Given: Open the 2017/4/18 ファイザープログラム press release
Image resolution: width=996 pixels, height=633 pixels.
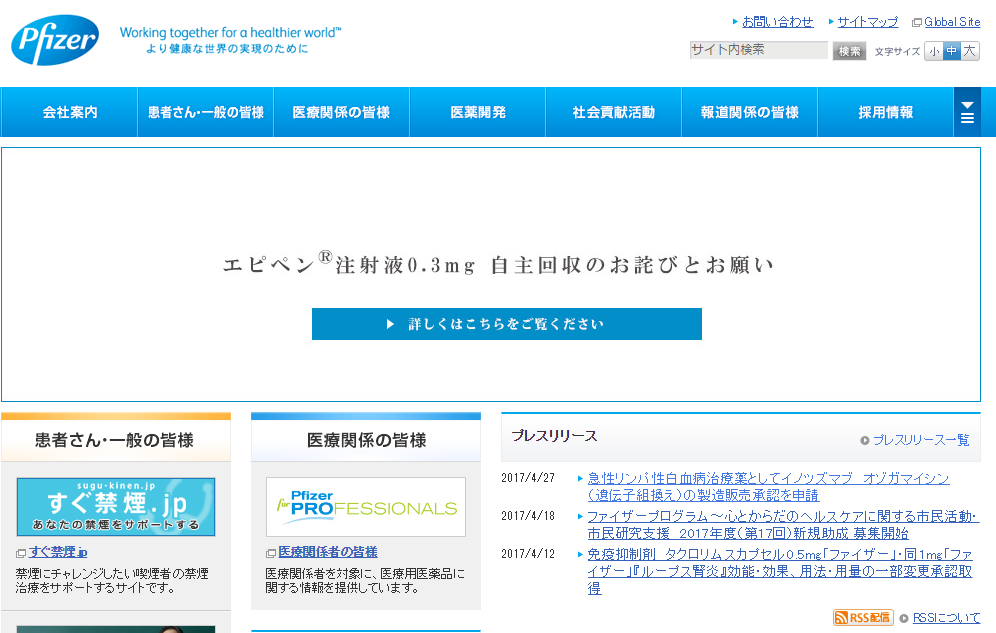Looking at the screenshot, I should [x=782, y=524].
